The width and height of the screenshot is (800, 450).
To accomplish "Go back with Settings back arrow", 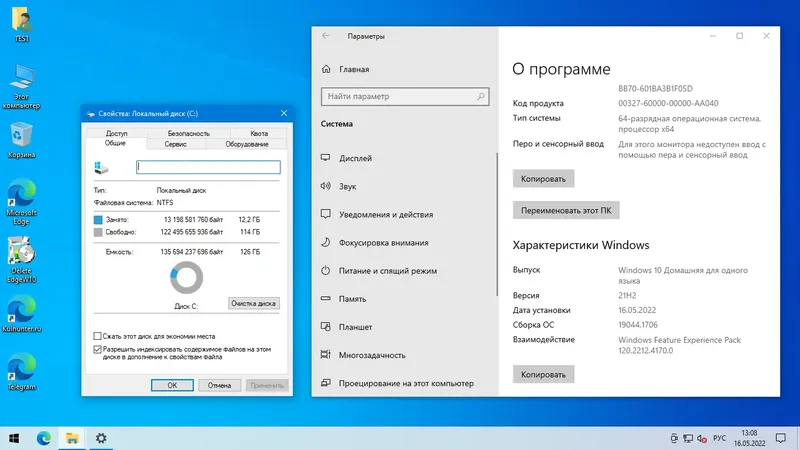I will coord(326,36).
